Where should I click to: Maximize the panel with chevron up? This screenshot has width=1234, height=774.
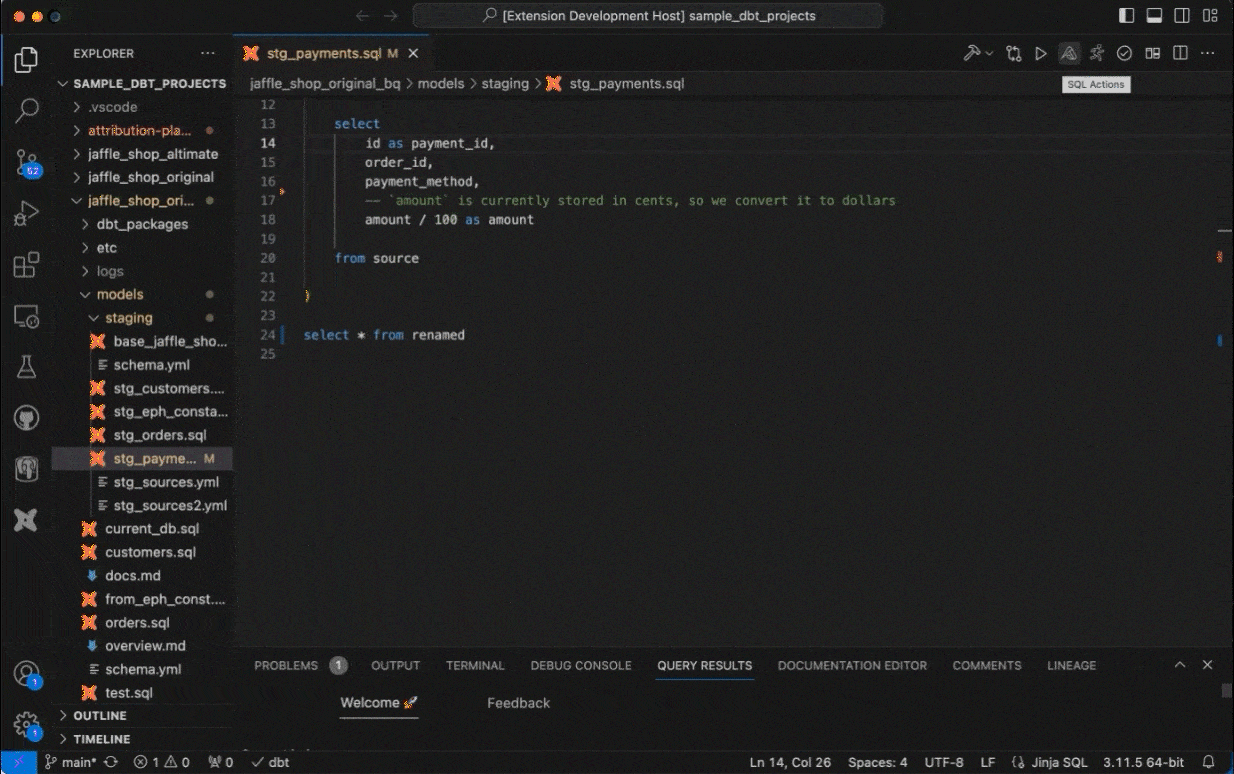pos(1180,665)
